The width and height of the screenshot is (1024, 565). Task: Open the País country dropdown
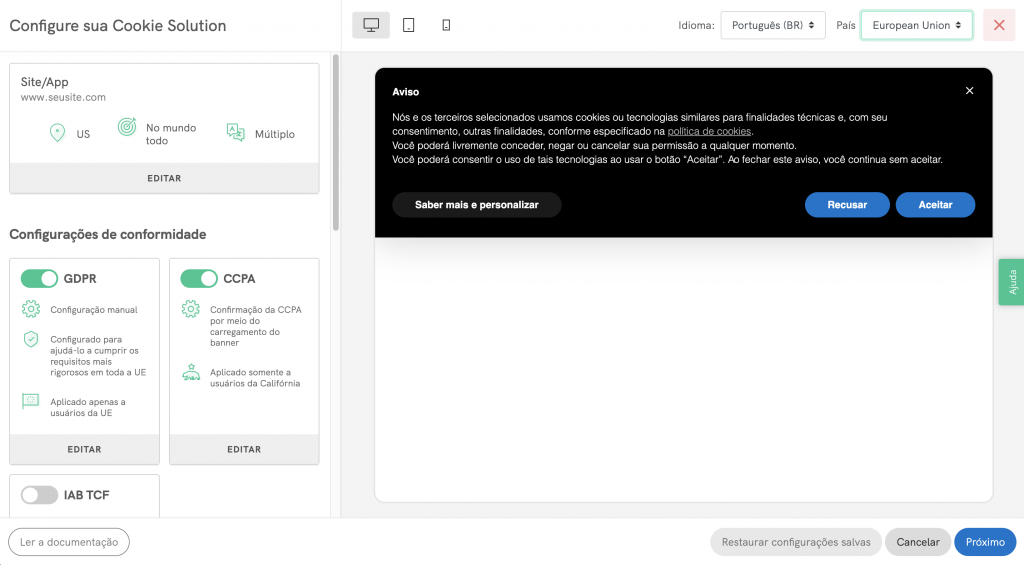pyautogui.click(x=916, y=25)
